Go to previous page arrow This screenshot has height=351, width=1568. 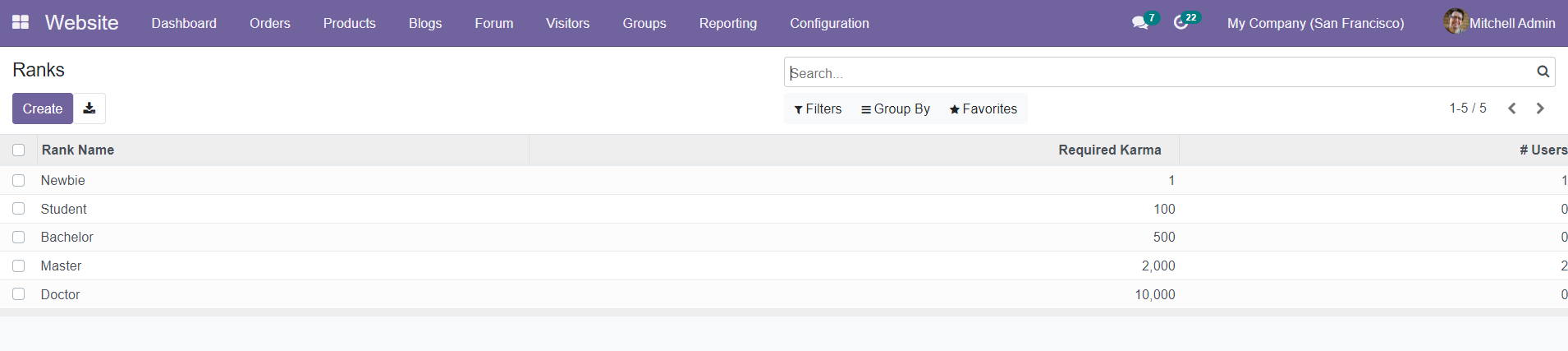point(1511,109)
